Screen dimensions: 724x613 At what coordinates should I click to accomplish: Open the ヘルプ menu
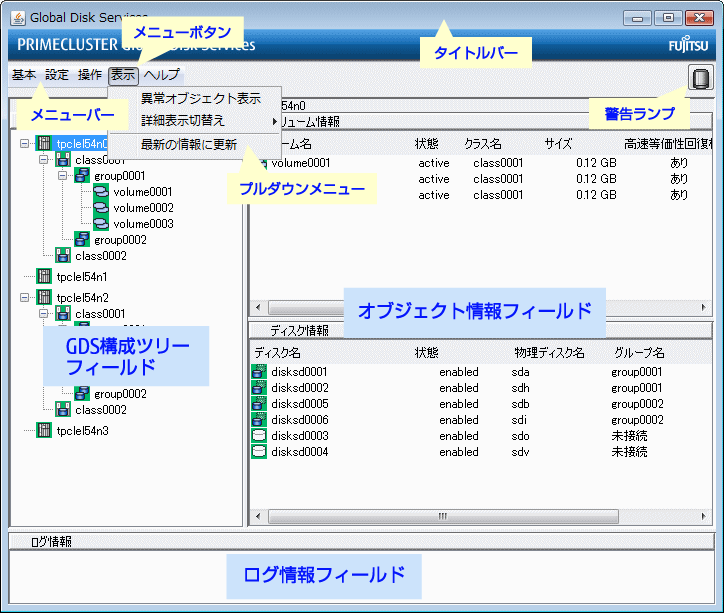[x=162, y=75]
